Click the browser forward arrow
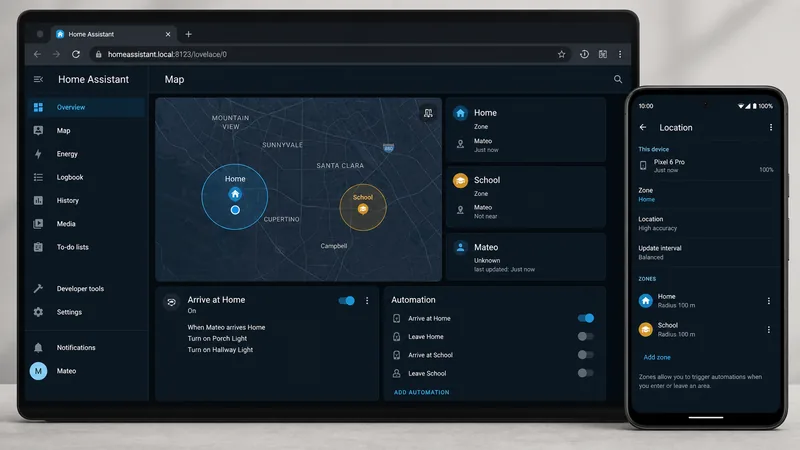Image resolution: width=800 pixels, height=450 pixels. click(56, 54)
